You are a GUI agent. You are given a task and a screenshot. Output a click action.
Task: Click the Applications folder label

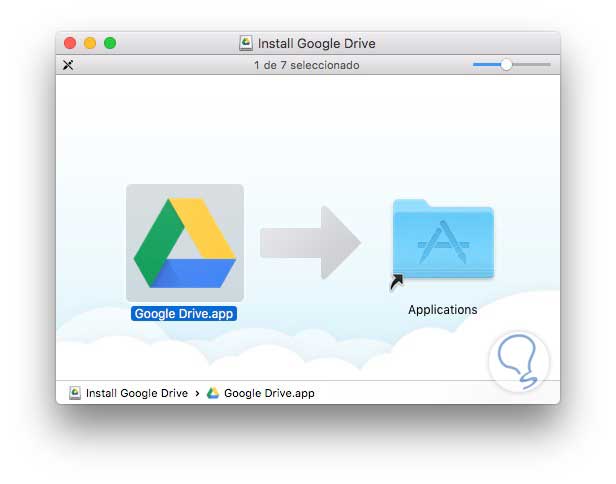[443, 310]
